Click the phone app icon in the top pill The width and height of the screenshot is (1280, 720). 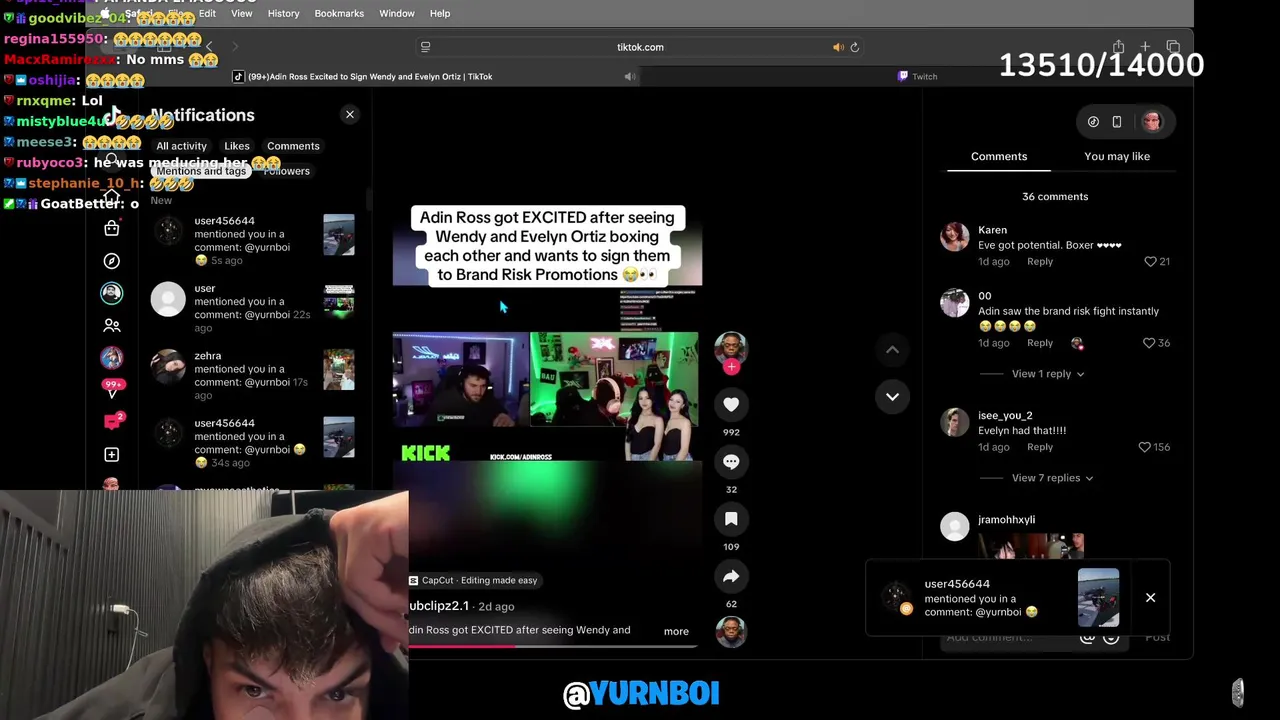1117,122
